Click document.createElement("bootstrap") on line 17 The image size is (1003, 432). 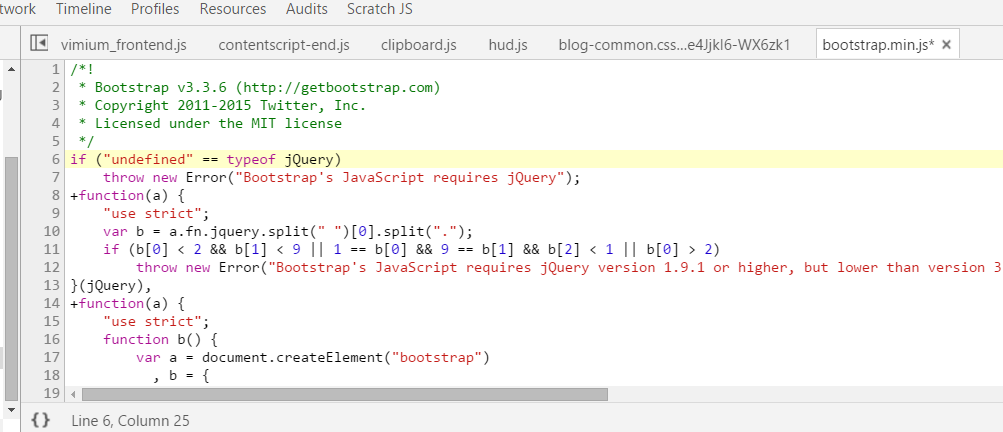345,356
